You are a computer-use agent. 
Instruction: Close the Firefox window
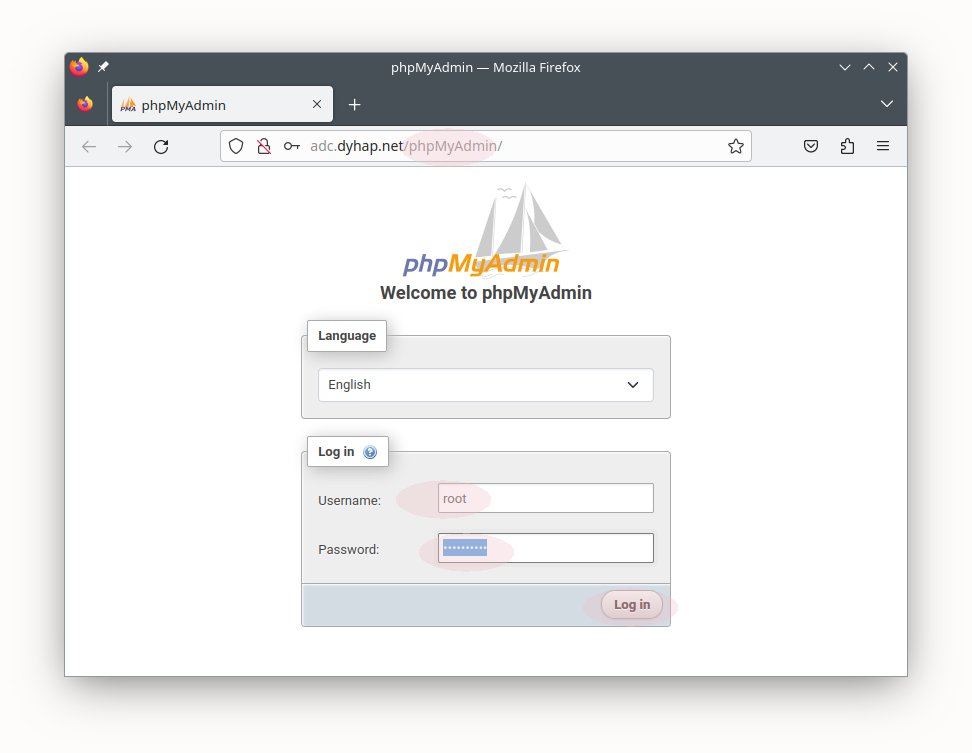pyautogui.click(x=893, y=67)
